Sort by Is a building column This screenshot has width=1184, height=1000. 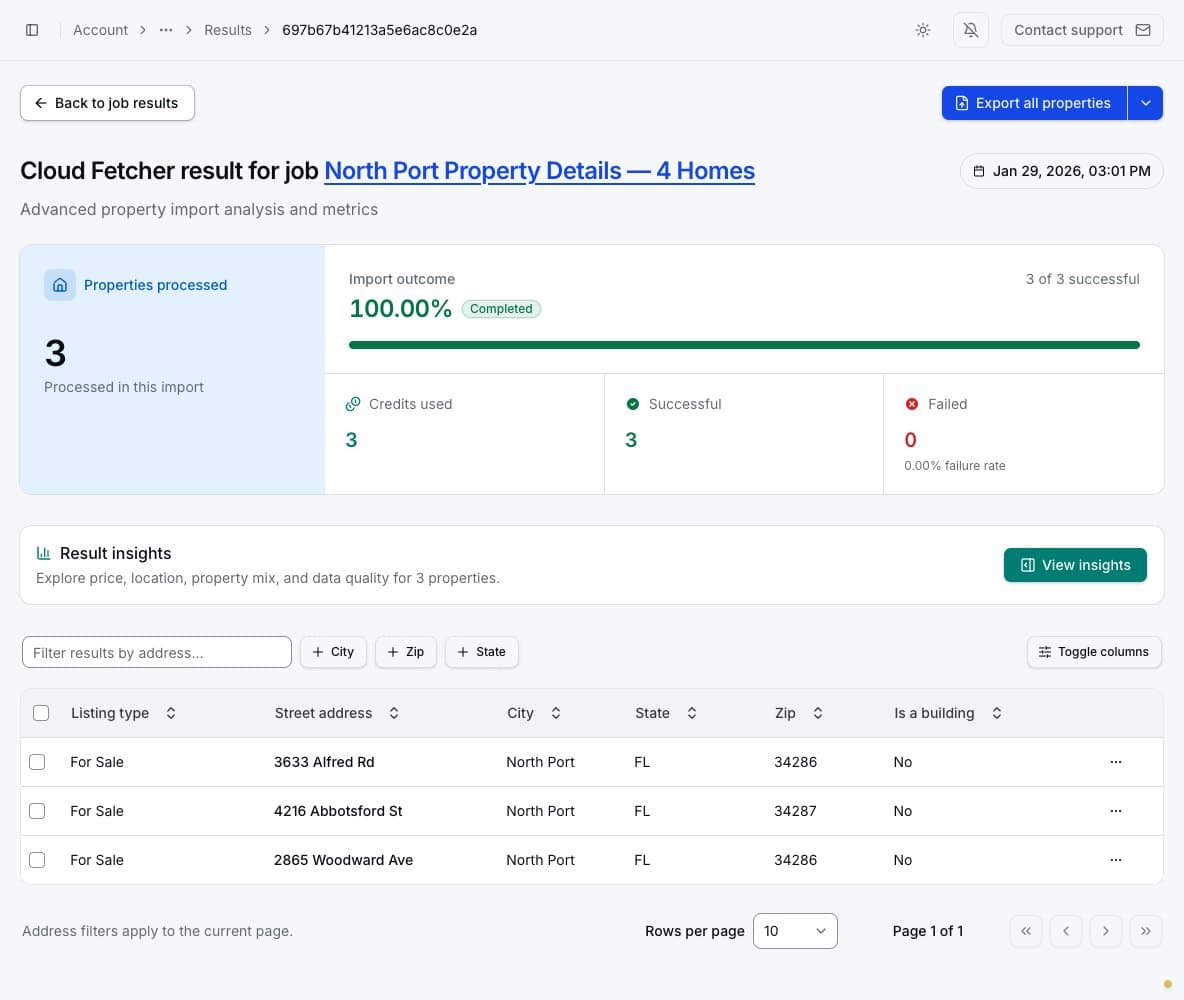click(948, 713)
